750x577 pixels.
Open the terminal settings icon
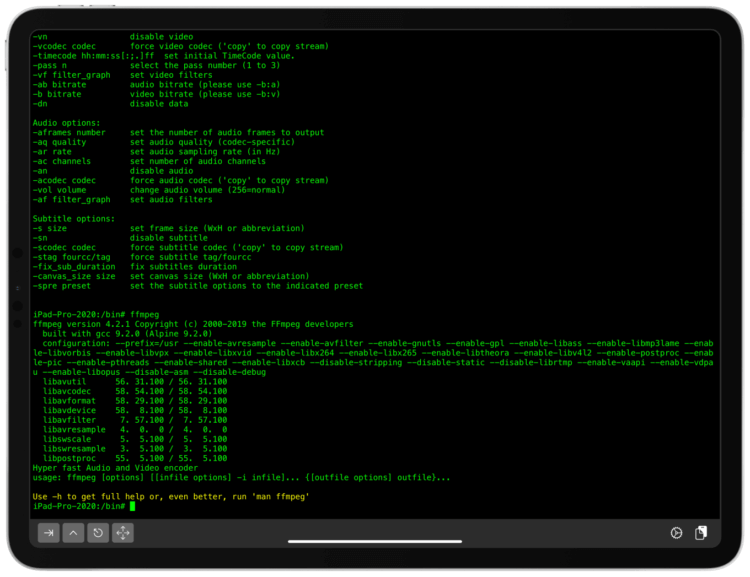coord(676,533)
